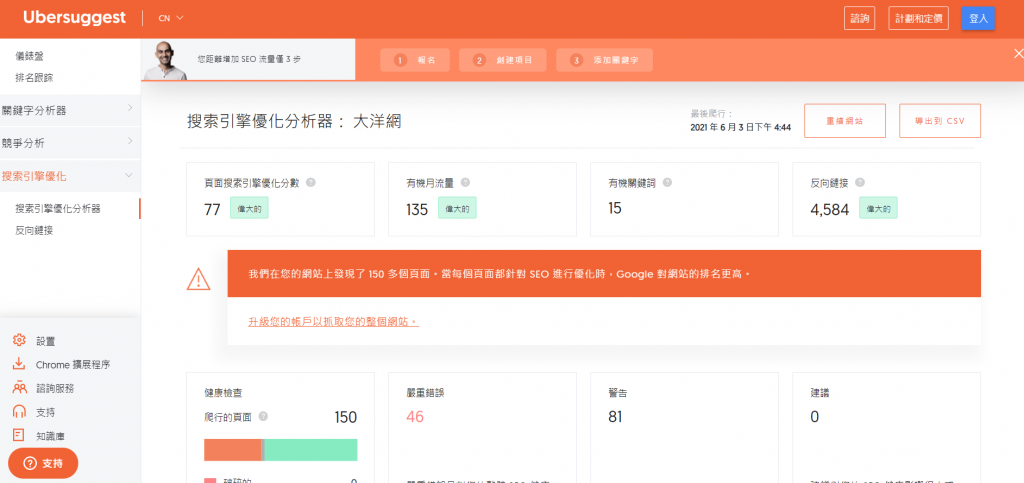Open 排名跟踪 in sidebar
The height and width of the screenshot is (483, 1024).
35,78
